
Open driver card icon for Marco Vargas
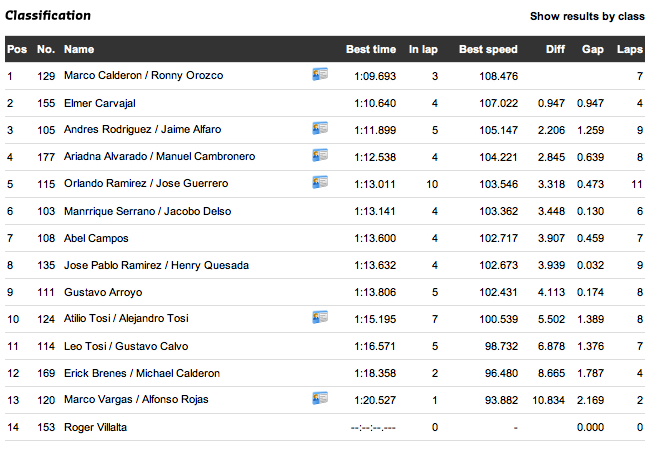[x=320, y=398]
